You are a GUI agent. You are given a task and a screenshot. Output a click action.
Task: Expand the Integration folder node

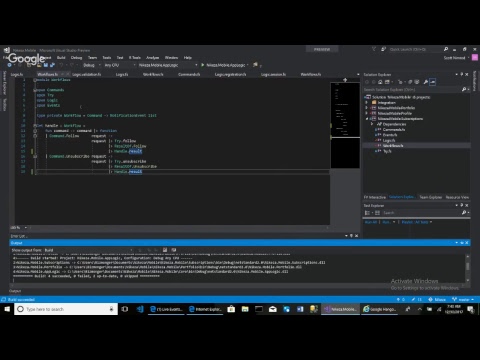tap(367, 102)
